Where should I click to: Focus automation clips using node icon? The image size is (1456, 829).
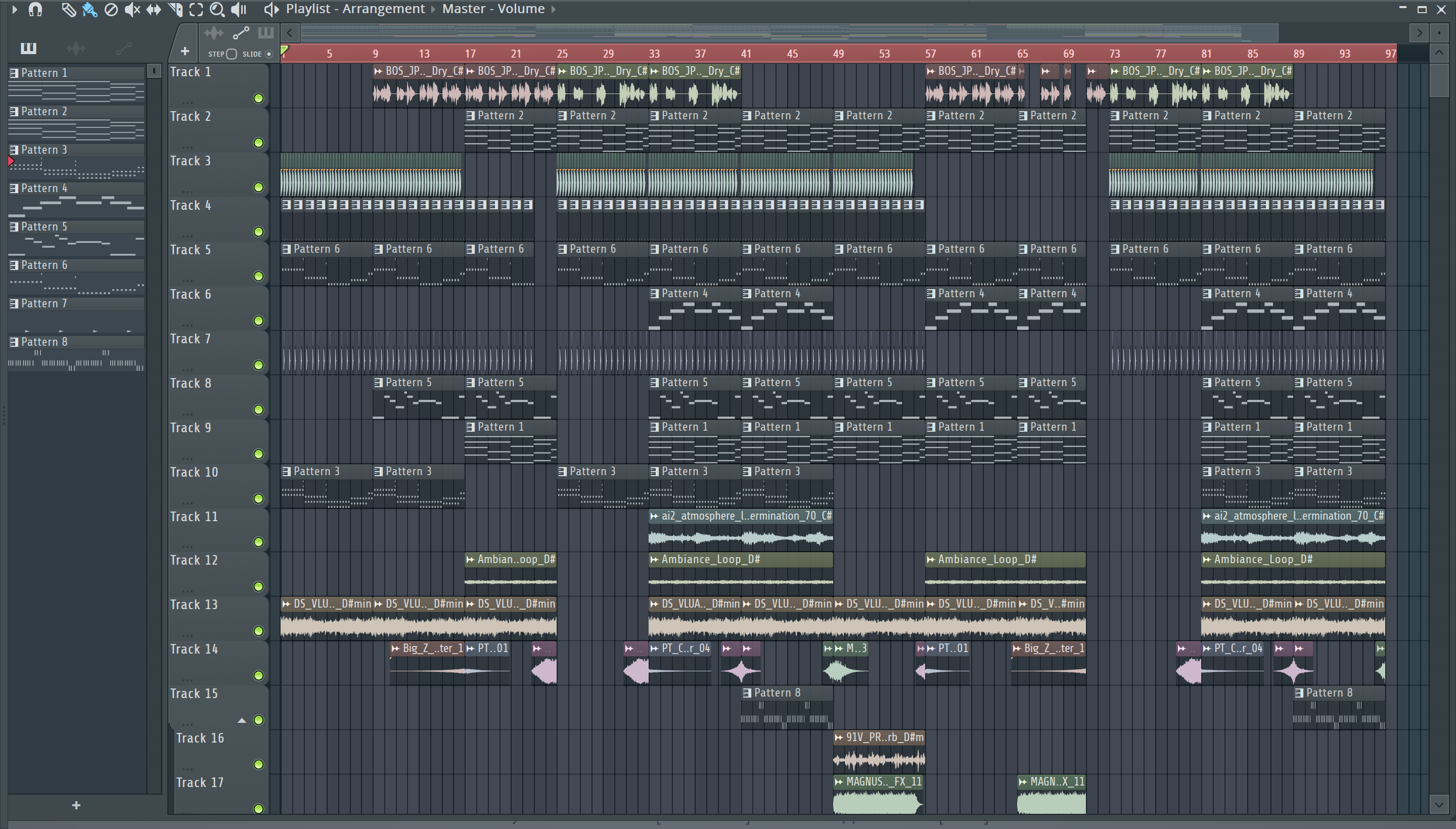tap(241, 33)
